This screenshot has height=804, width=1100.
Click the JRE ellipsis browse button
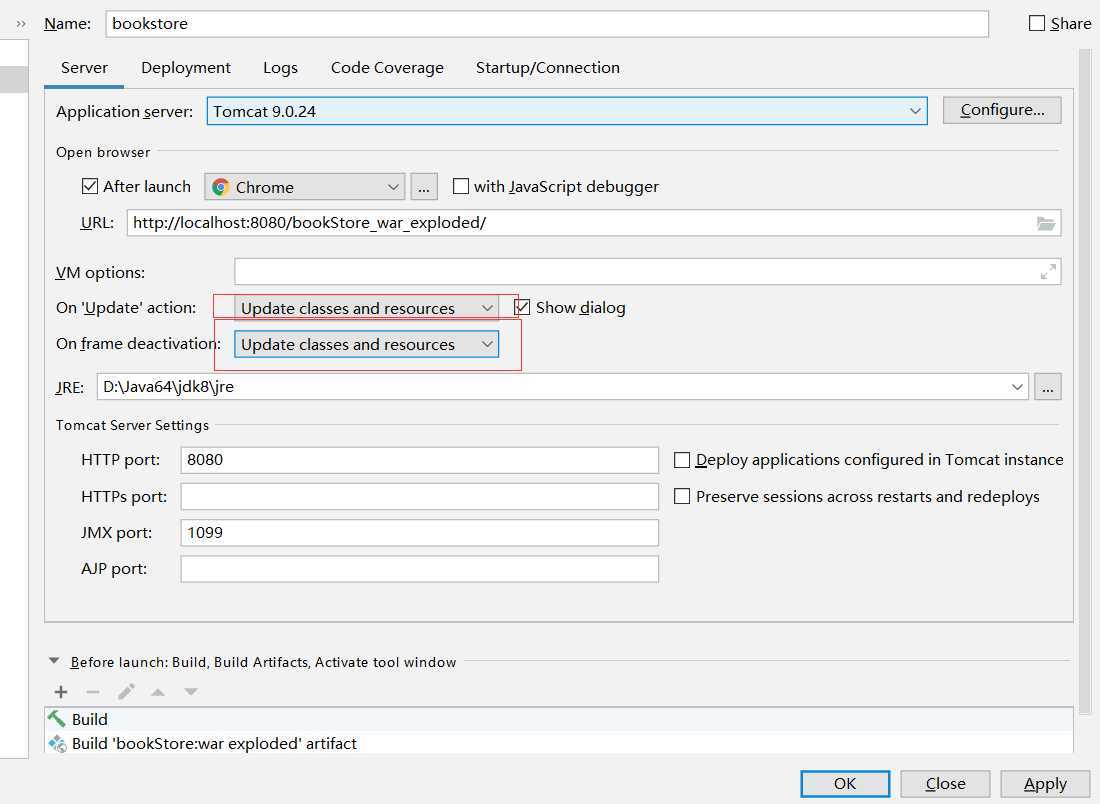[1047, 387]
